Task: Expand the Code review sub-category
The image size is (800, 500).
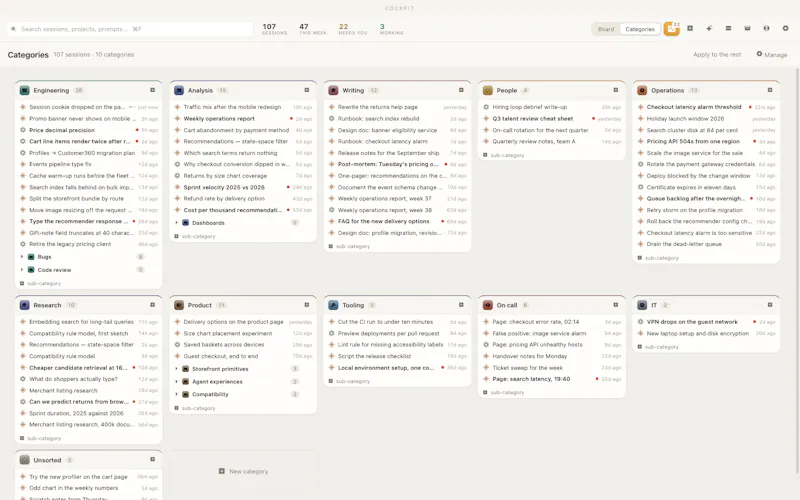Action: pos(22,269)
